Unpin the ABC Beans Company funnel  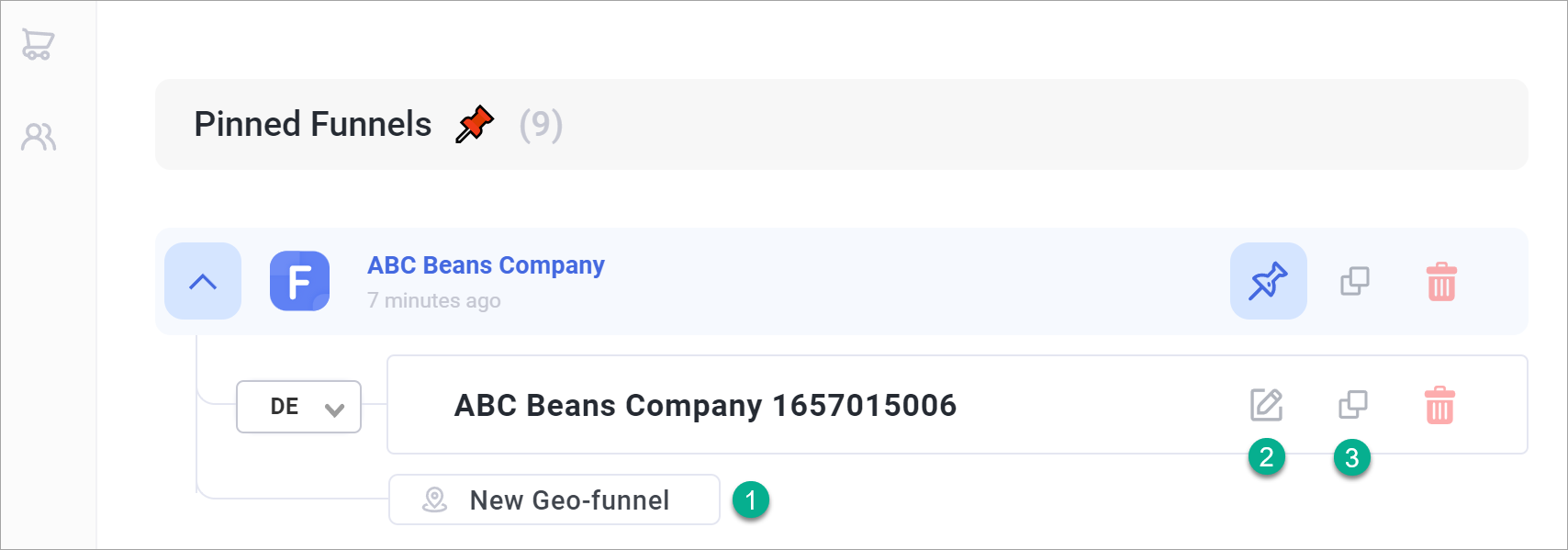tap(1268, 281)
